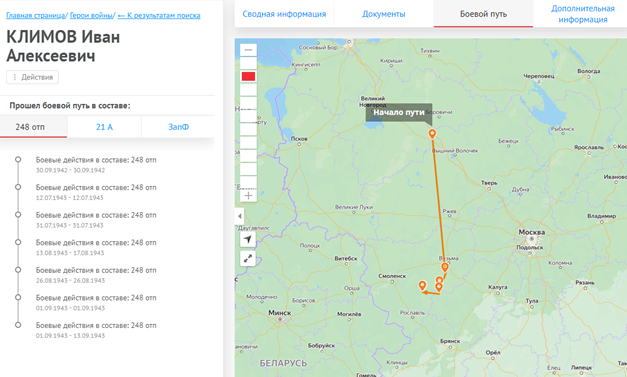Click the Начало пути map pin marker
This screenshot has height=377, width=627.
(432, 134)
